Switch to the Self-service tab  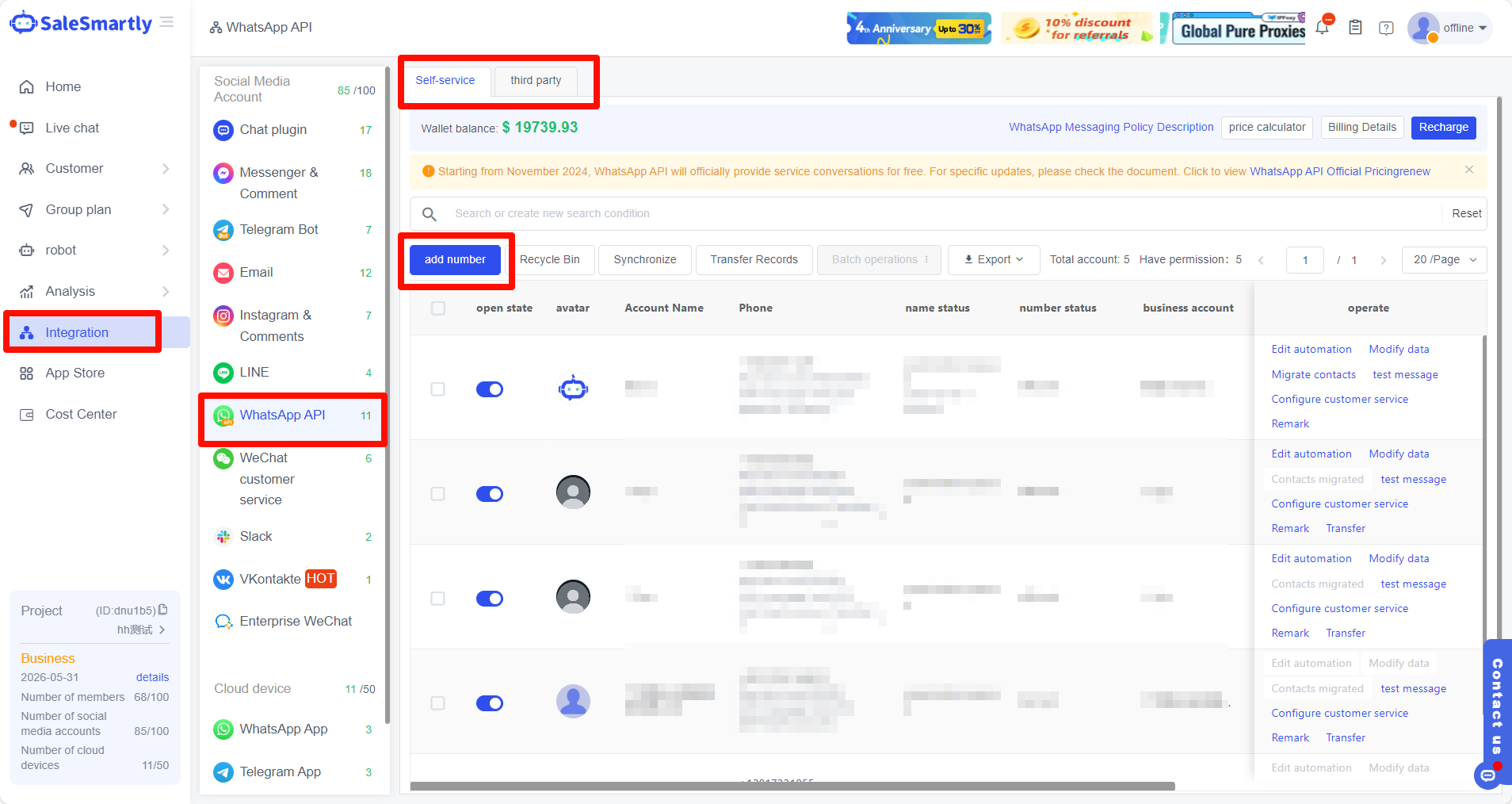445,81
